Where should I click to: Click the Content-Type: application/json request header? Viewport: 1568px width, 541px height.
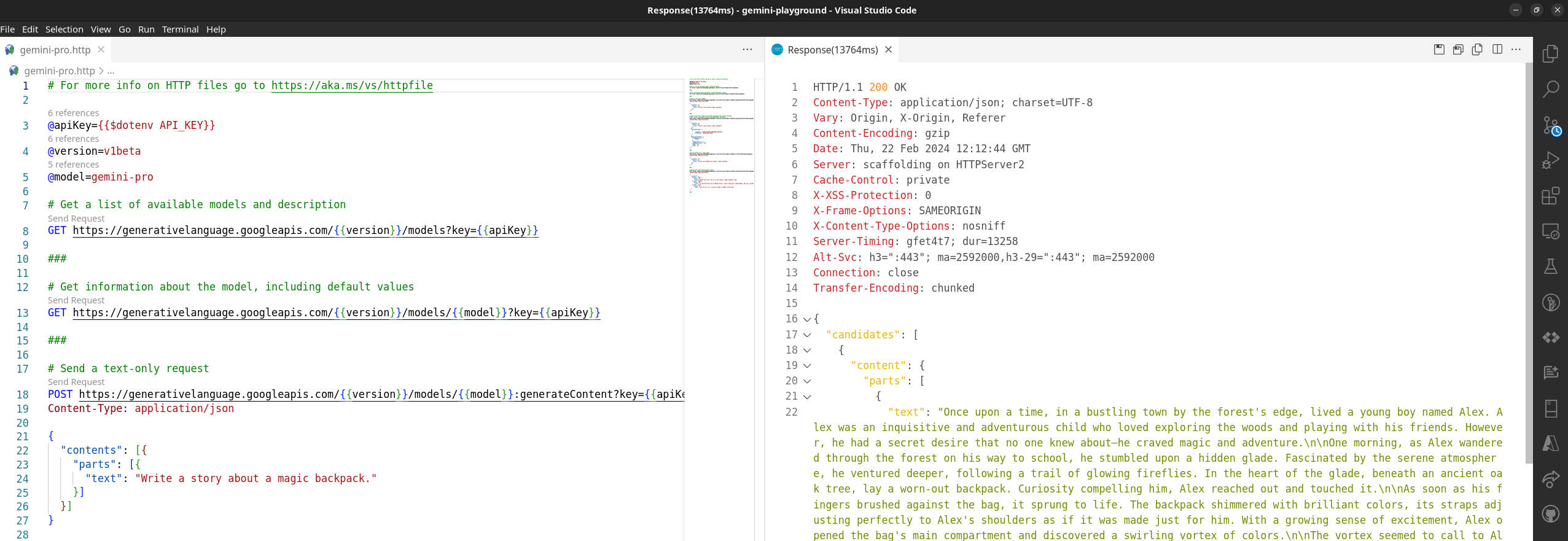pos(141,408)
